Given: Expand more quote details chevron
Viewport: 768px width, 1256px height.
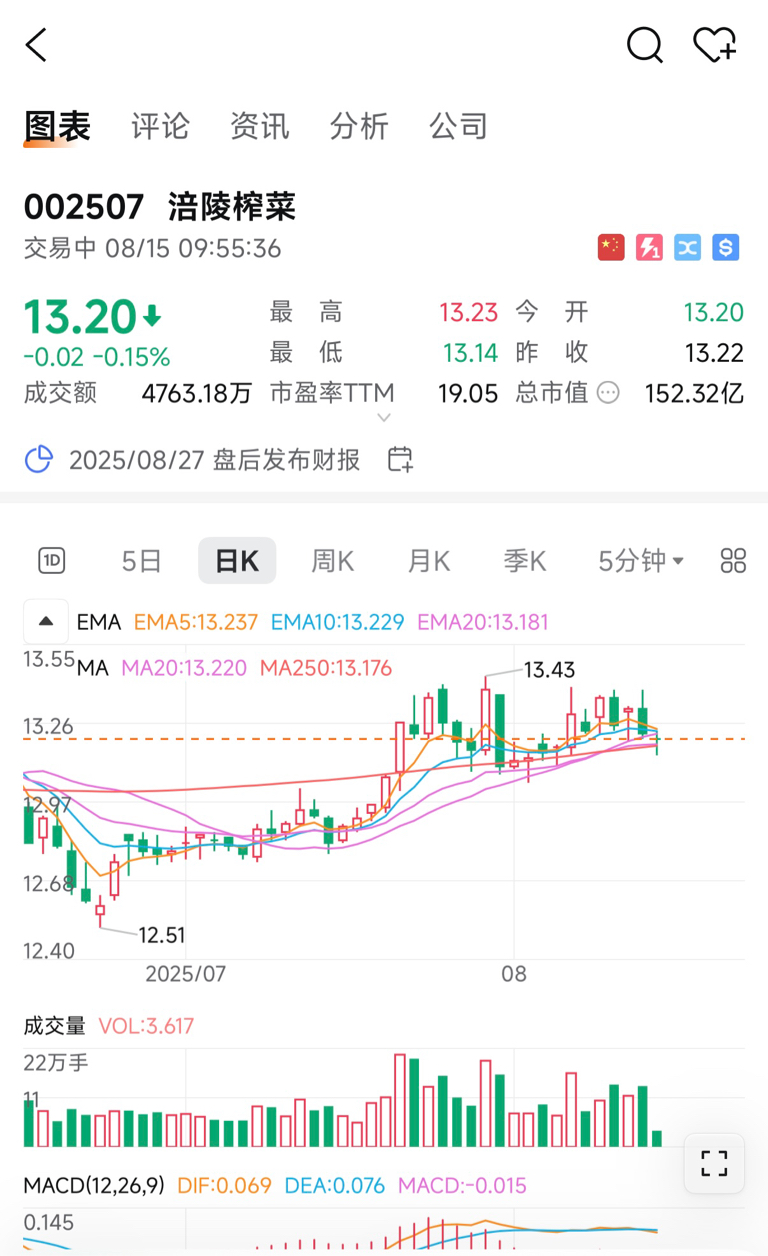Looking at the screenshot, I should [x=384, y=418].
